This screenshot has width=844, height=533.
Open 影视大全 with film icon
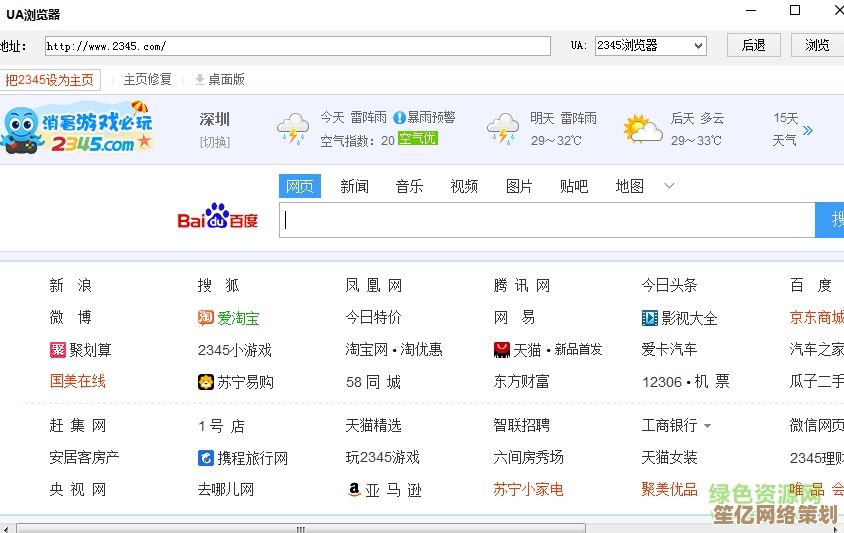click(x=679, y=318)
